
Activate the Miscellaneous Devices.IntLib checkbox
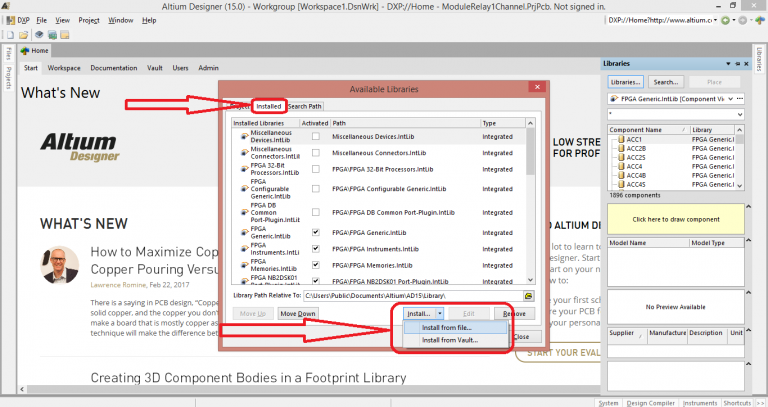tap(316, 137)
